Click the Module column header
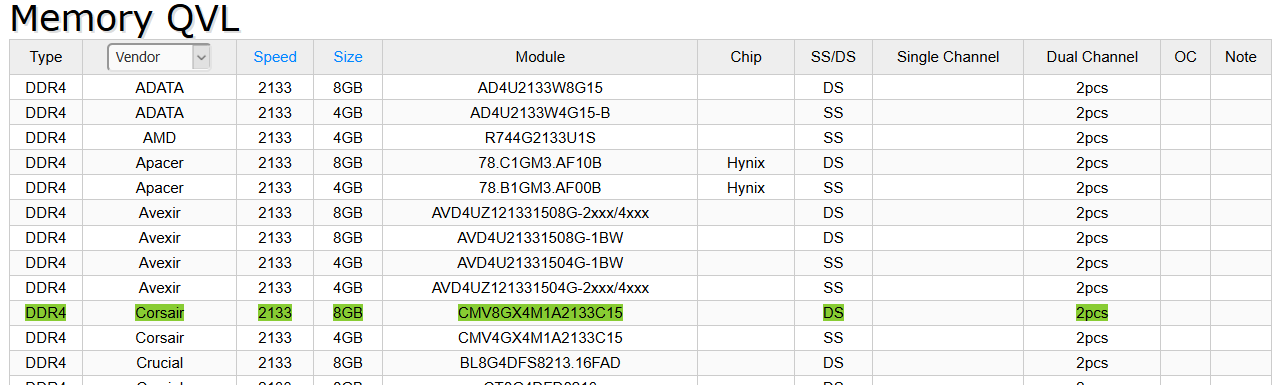This screenshot has height=385, width=1281. click(x=540, y=57)
